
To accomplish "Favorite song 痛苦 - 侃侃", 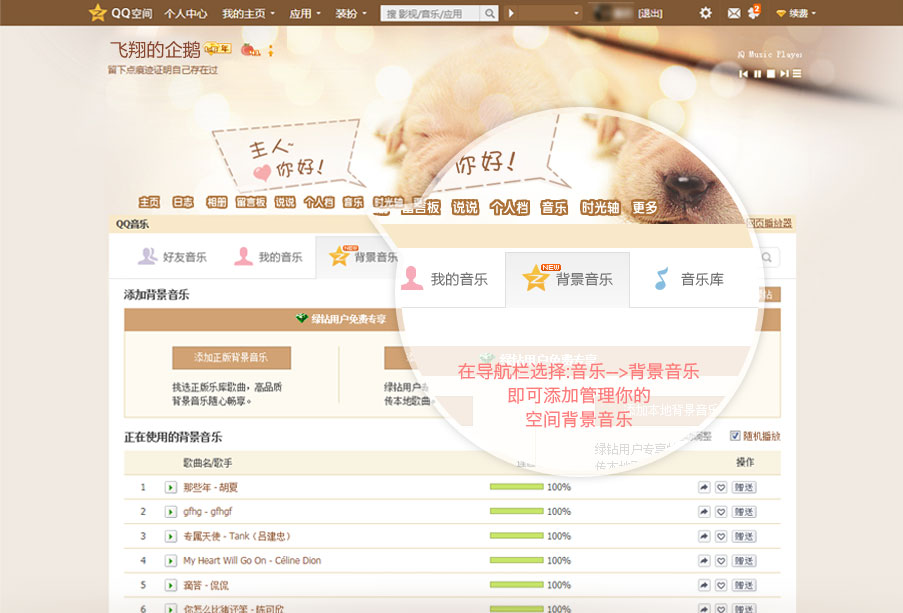I will coord(721,585).
